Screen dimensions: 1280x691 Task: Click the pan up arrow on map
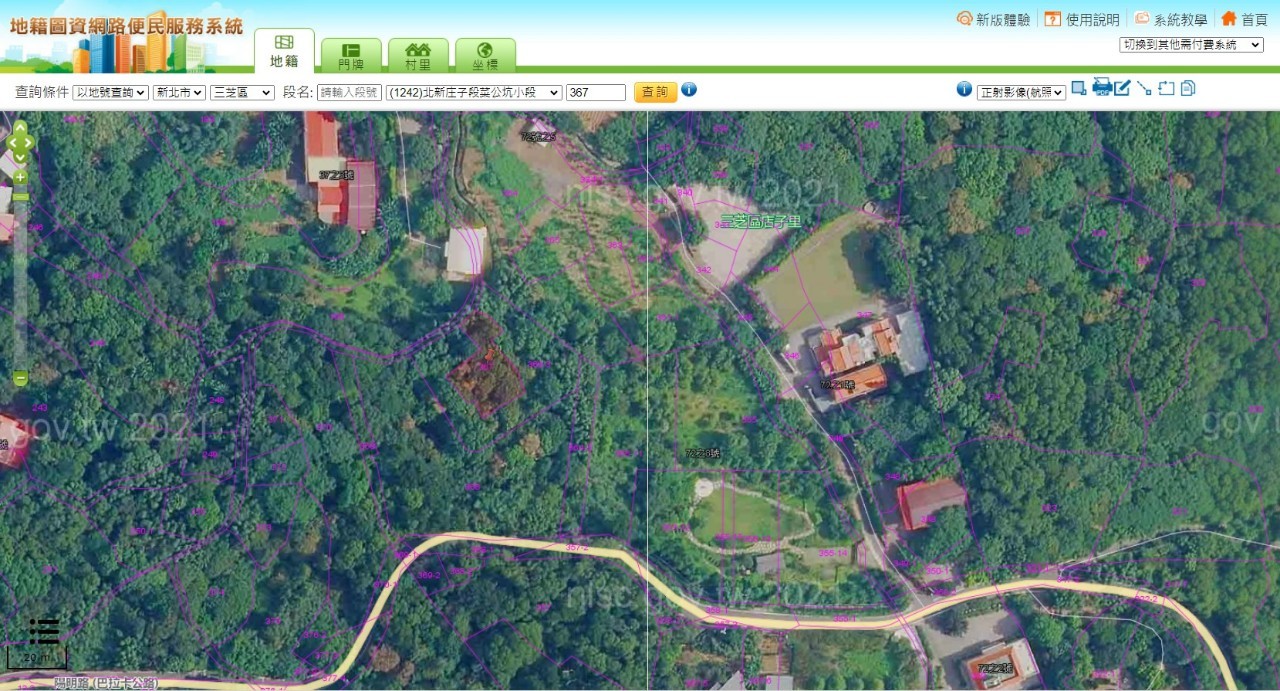pyautogui.click(x=20, y=128)
